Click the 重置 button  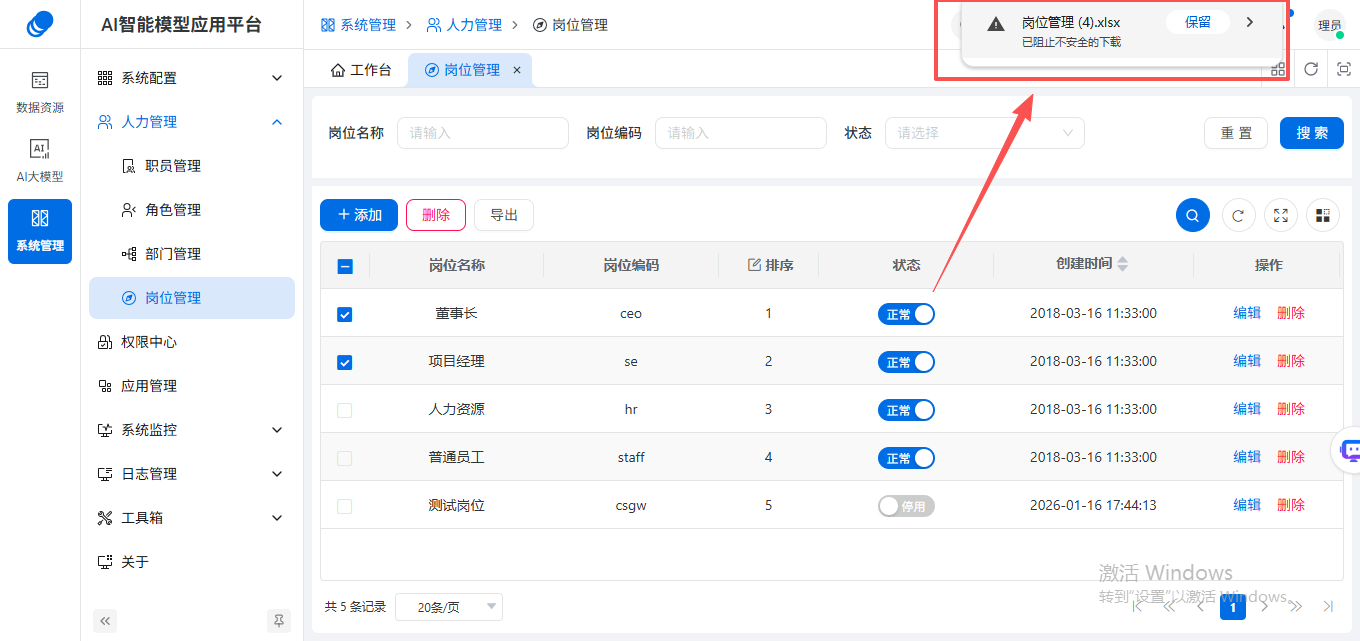pos(1236,133)
